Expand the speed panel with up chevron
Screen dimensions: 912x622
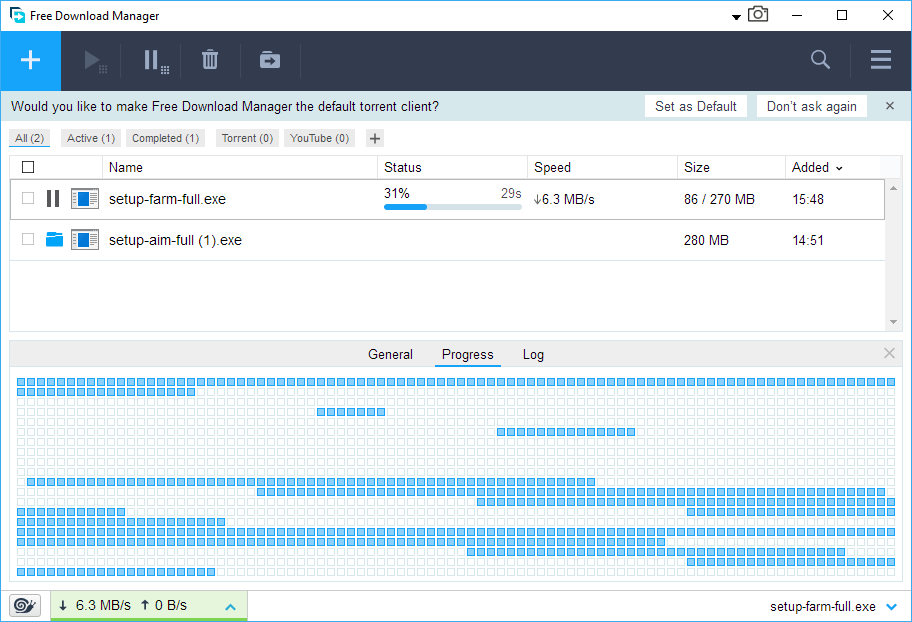coord(230,607)
